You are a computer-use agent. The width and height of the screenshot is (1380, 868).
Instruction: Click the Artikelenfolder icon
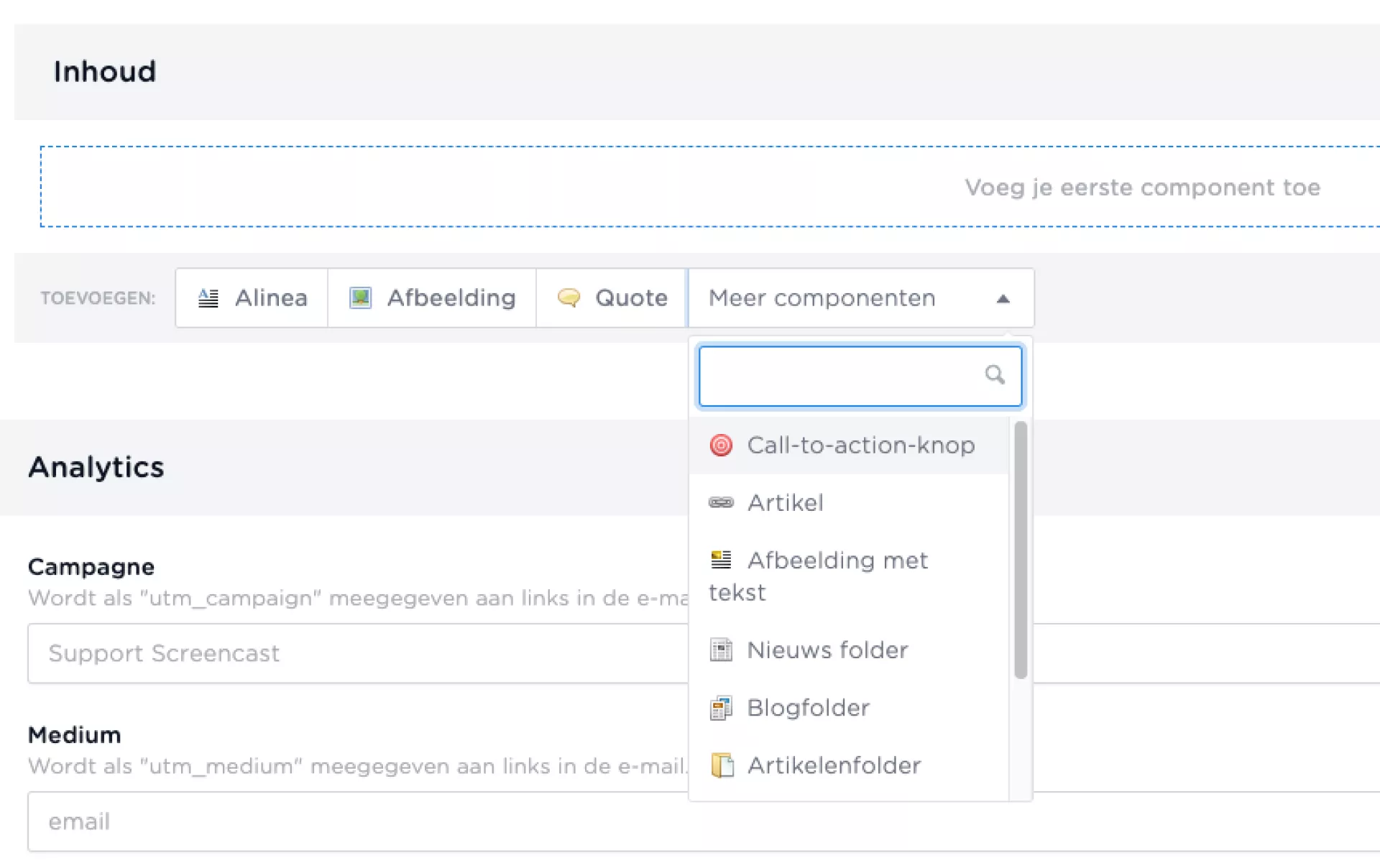click(722, 766)
